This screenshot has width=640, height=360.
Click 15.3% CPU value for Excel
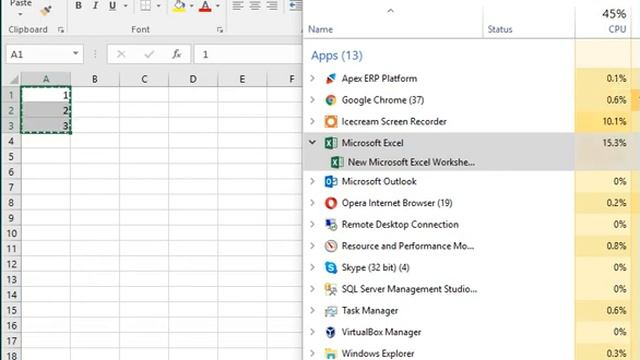(x=614, y=143)
